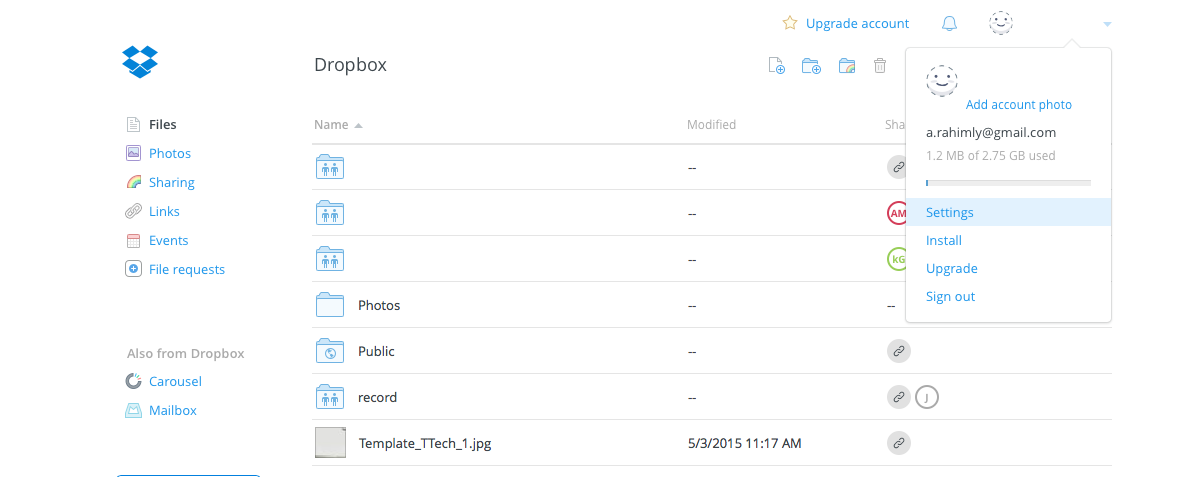Click Add account photo link

click(1019, 105)
